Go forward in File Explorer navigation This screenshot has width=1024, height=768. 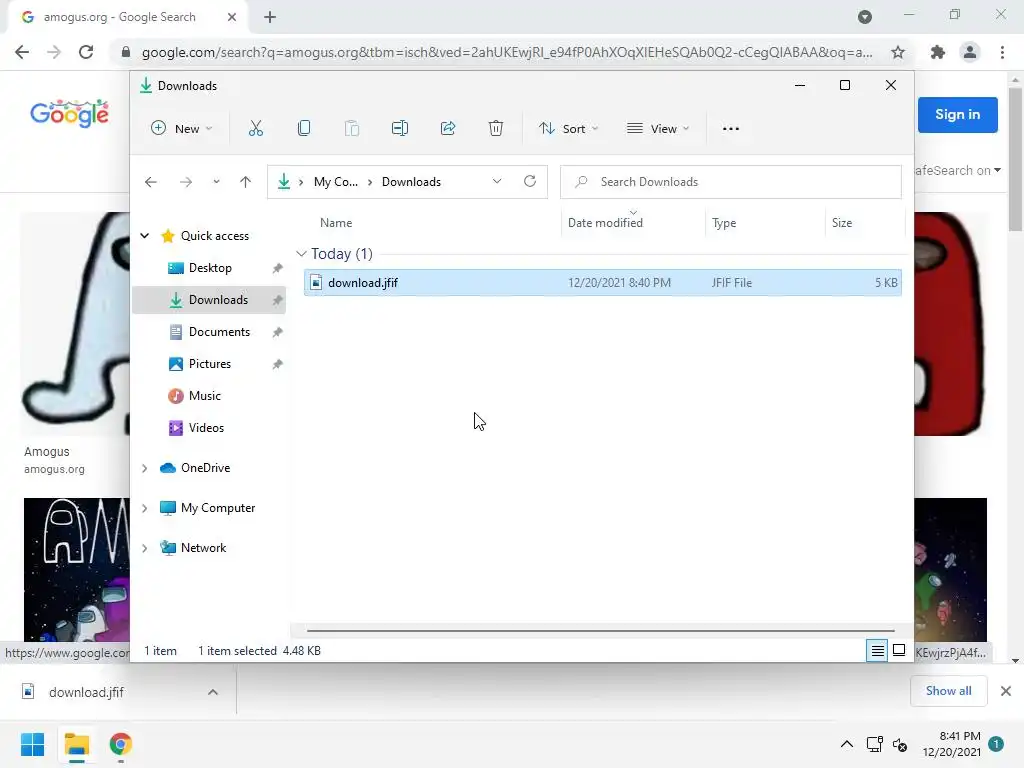point(186,182)
